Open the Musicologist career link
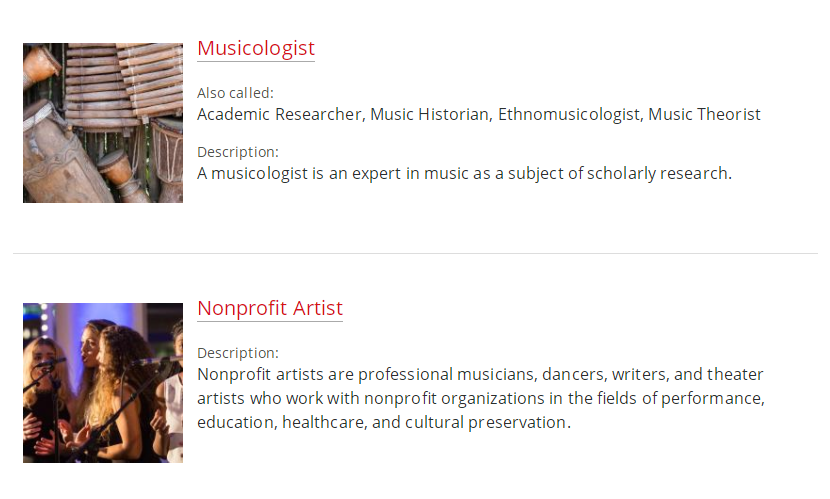 (x=256, y=48)
